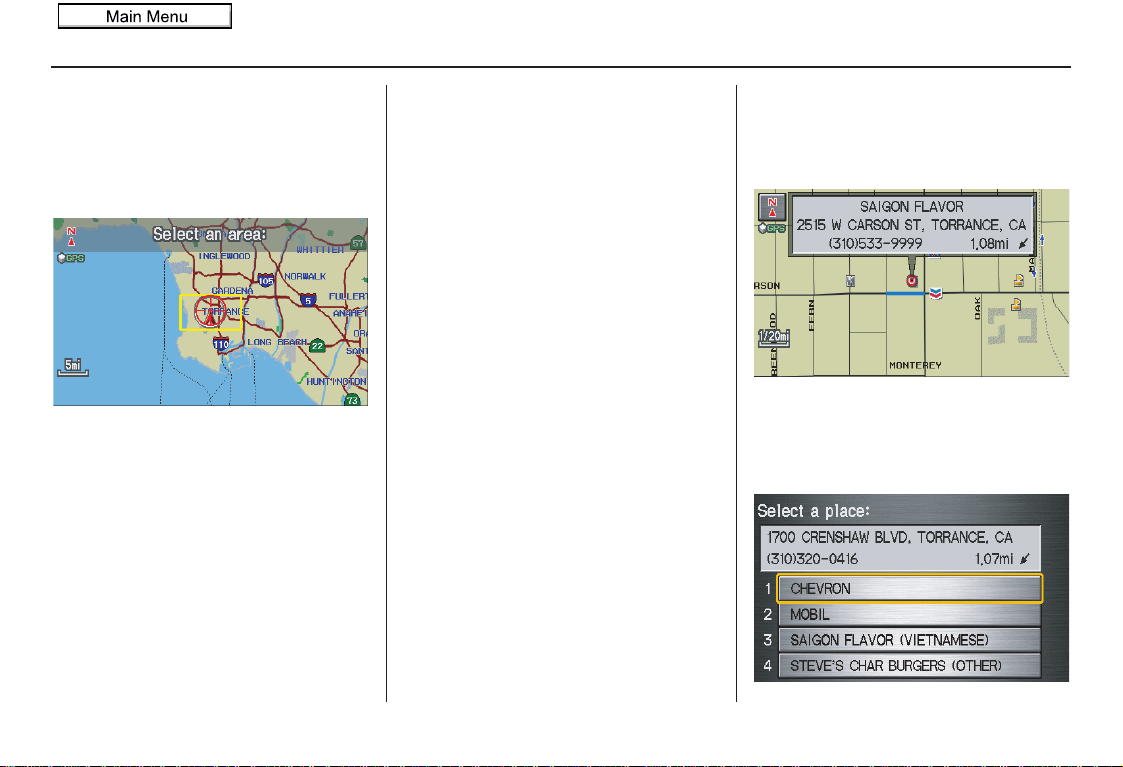Click the Interstate 5 highway shield

click(x=308, y=300)
